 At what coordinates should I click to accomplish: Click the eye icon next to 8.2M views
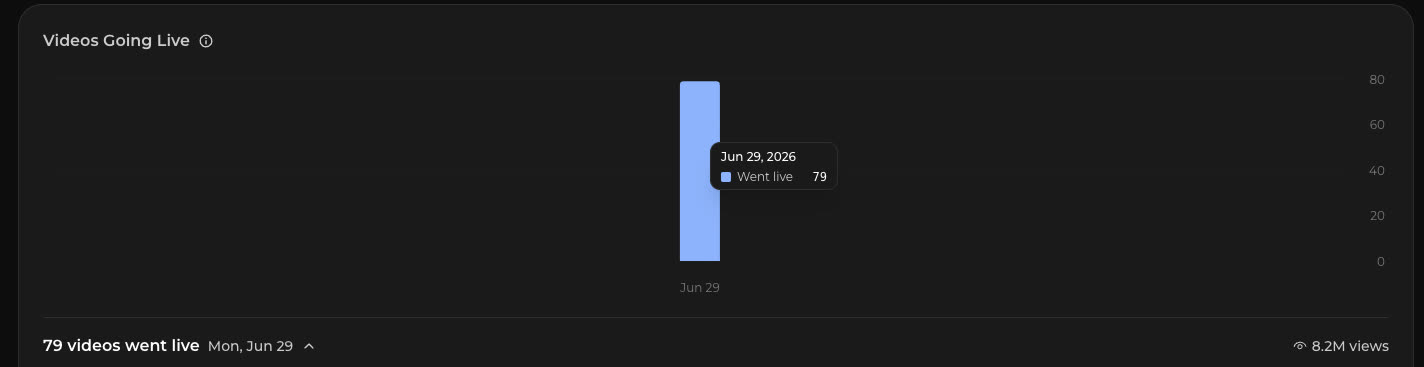1300,346
